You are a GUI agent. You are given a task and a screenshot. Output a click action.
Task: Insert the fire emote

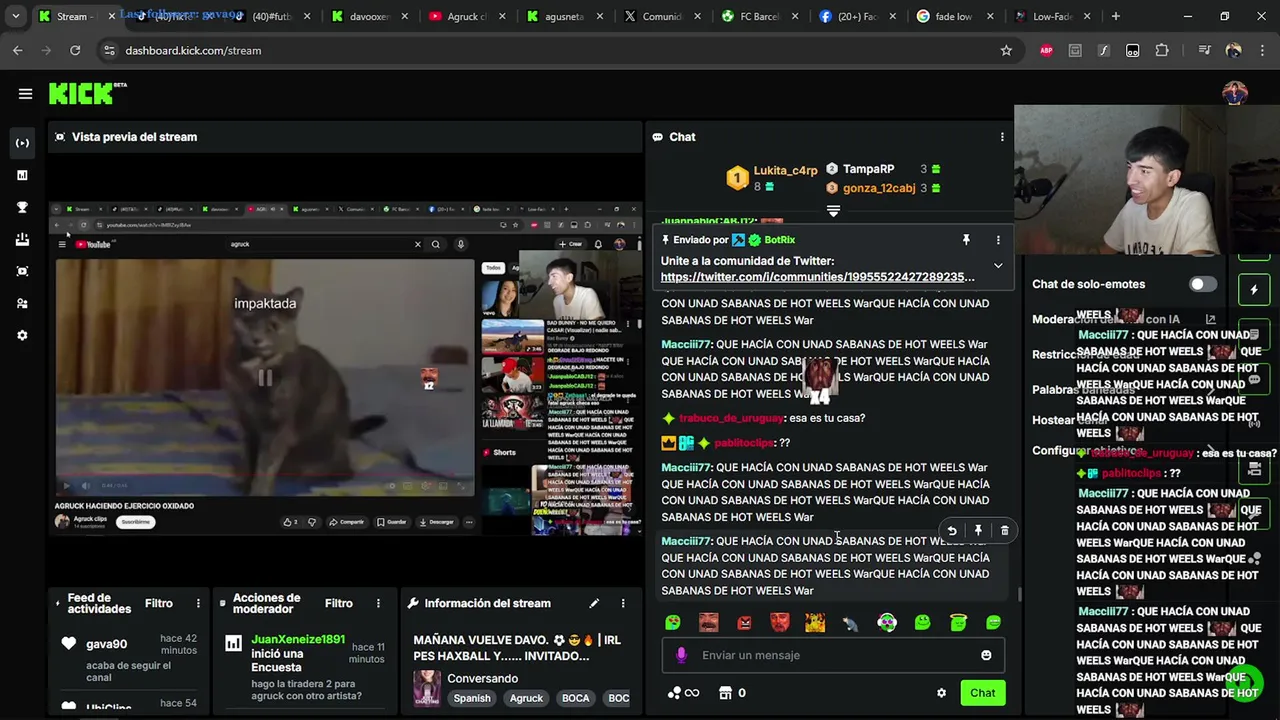815,623
